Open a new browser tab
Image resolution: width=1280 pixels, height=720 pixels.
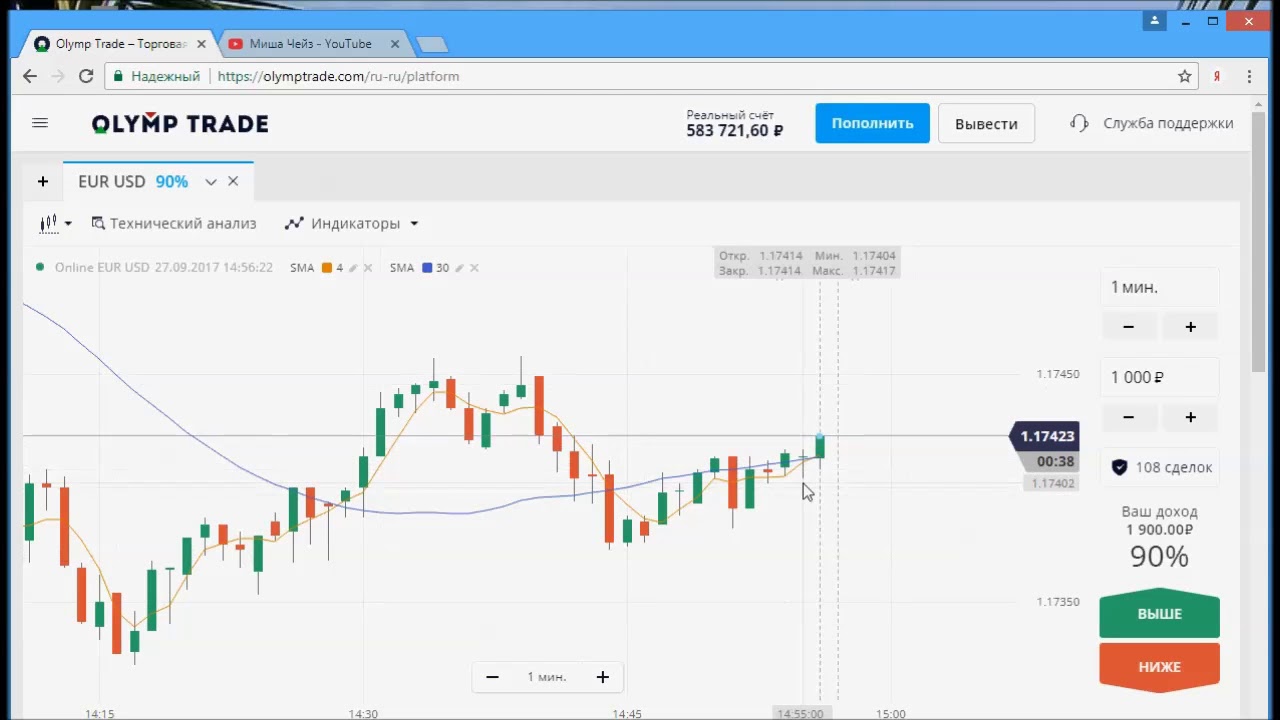tap(431, 44)
